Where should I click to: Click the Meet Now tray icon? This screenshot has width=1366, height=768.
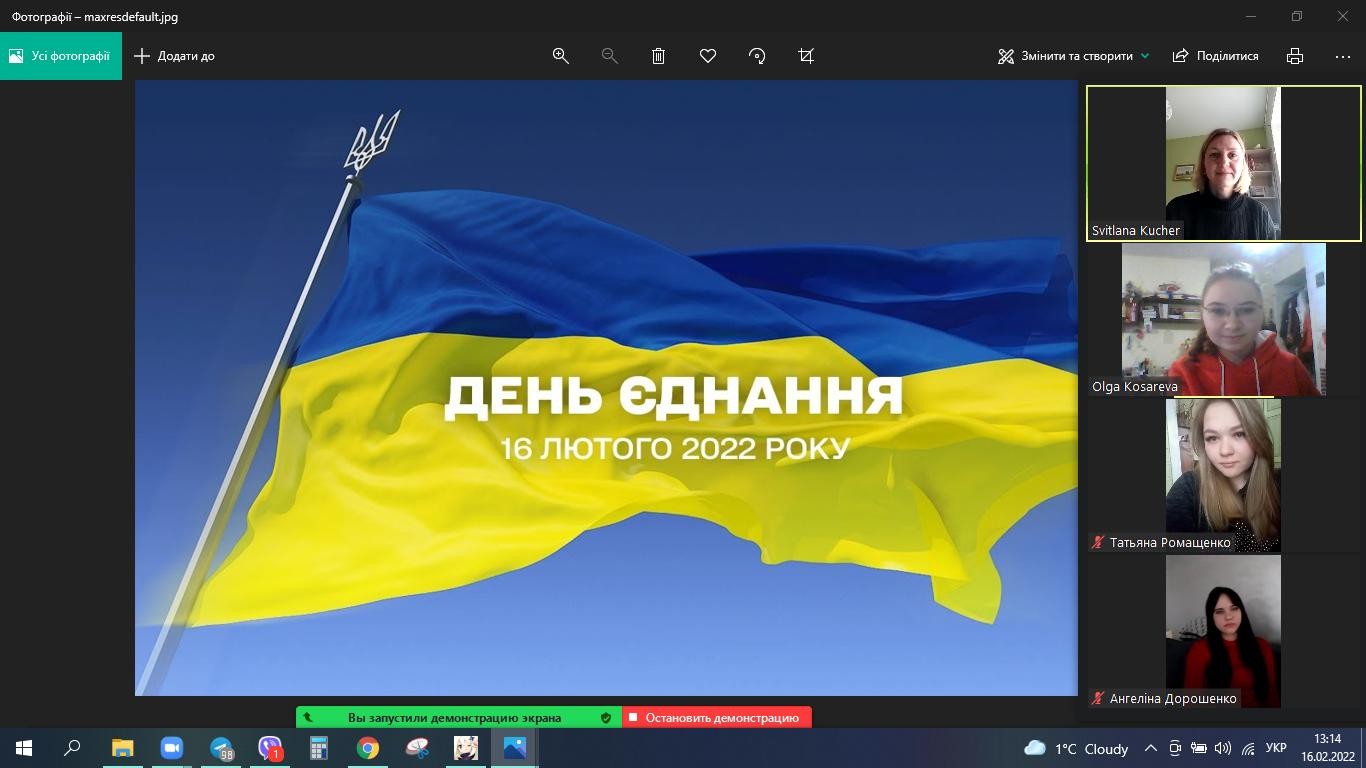tap(1175, 748)
